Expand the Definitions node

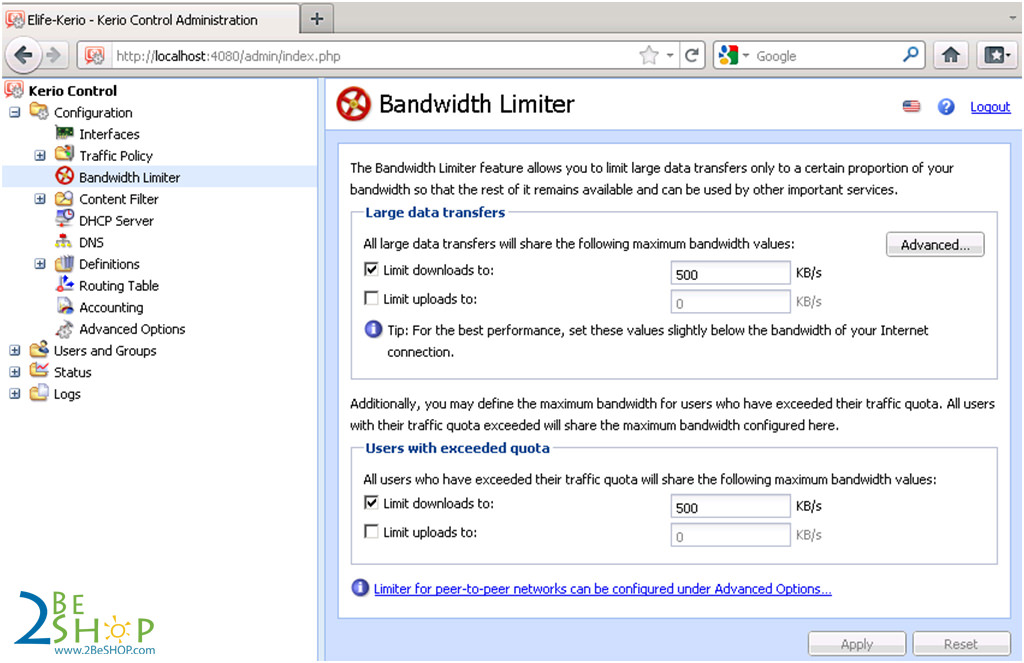(40, 264)
